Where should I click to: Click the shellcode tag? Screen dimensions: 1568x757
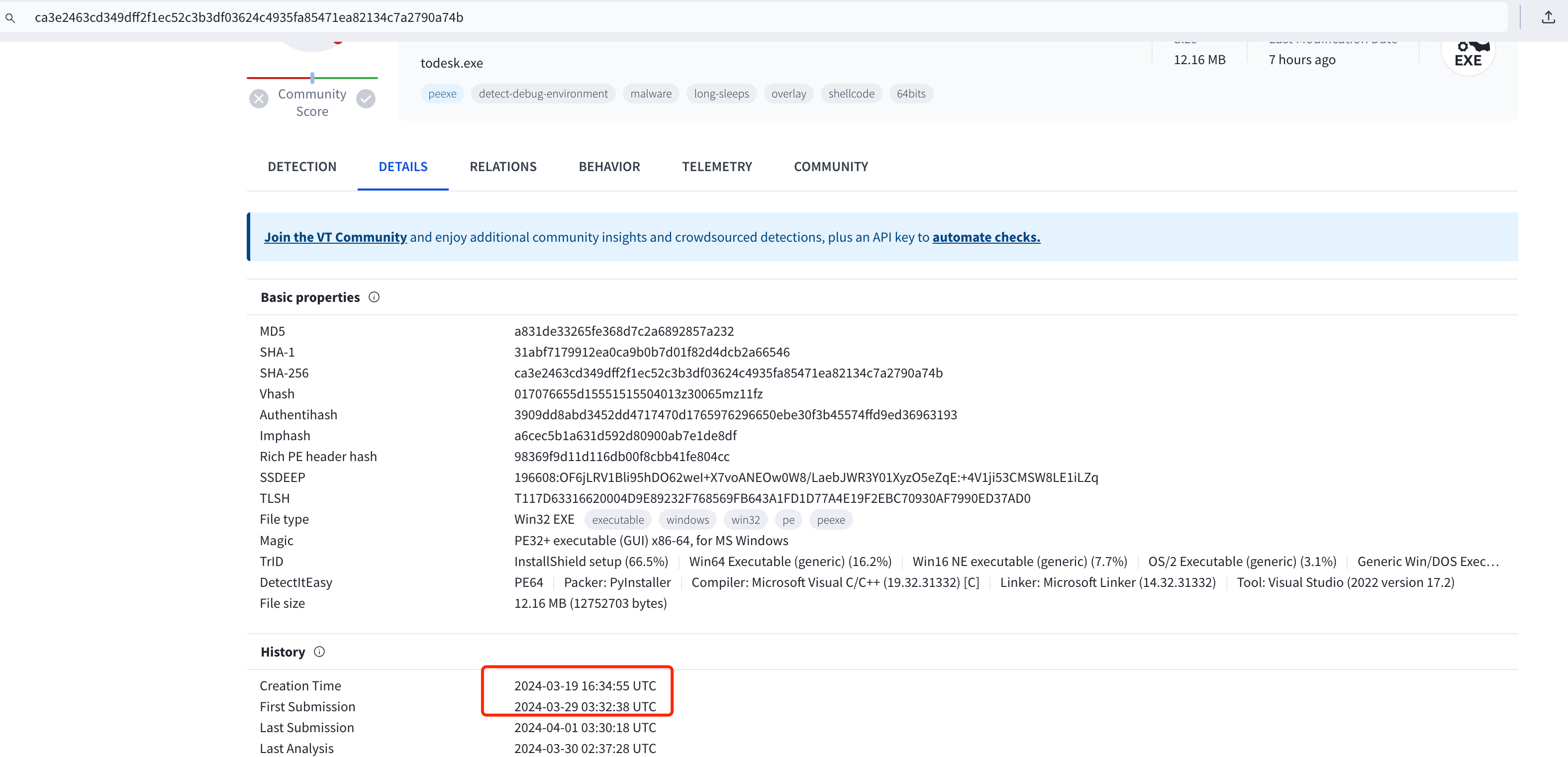[x=851, y=94]
